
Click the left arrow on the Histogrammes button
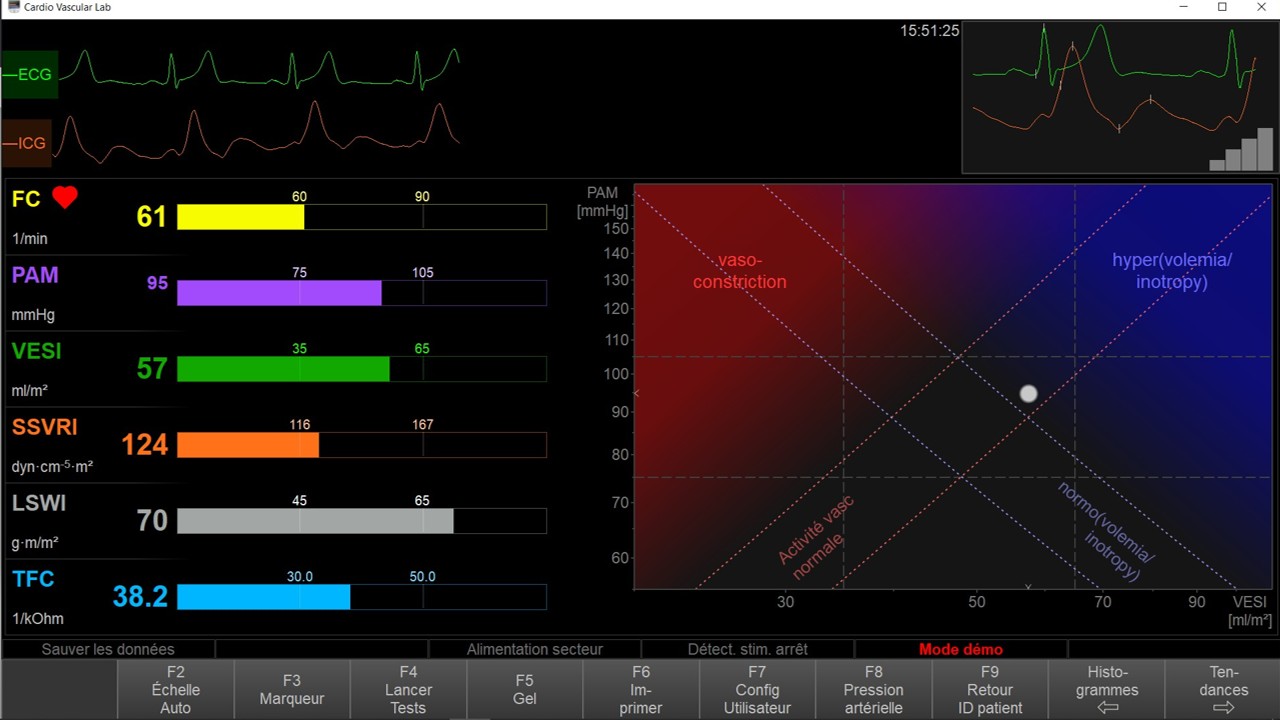click(x=1106, y=708)
